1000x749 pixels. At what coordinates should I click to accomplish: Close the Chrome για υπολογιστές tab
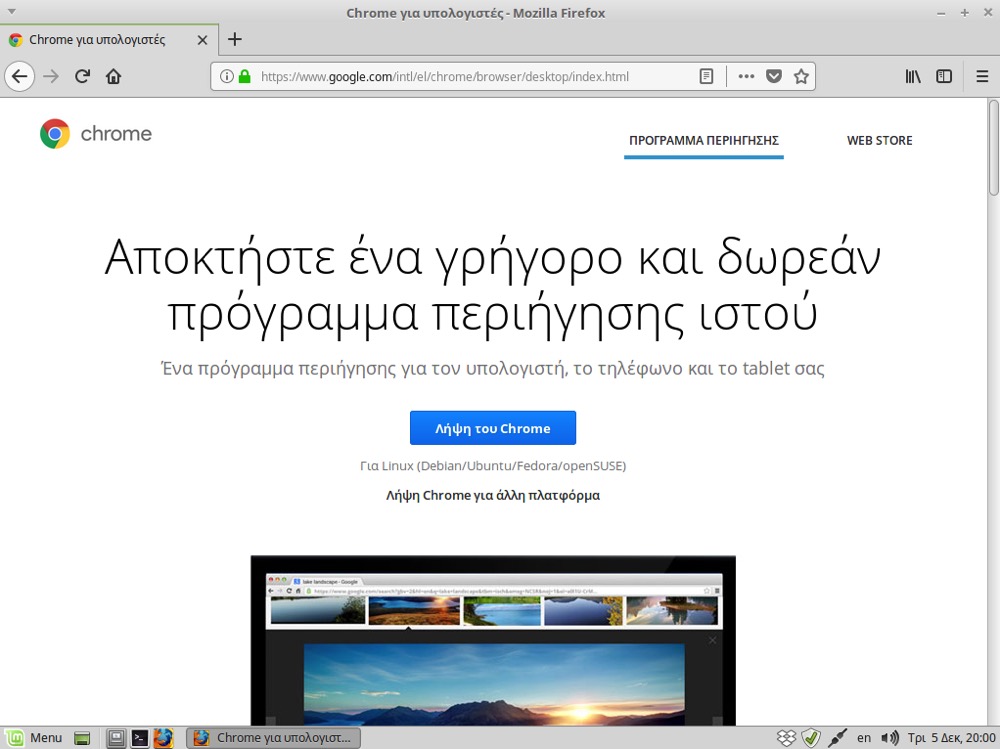pyautogui.click(x=202, y=40)
